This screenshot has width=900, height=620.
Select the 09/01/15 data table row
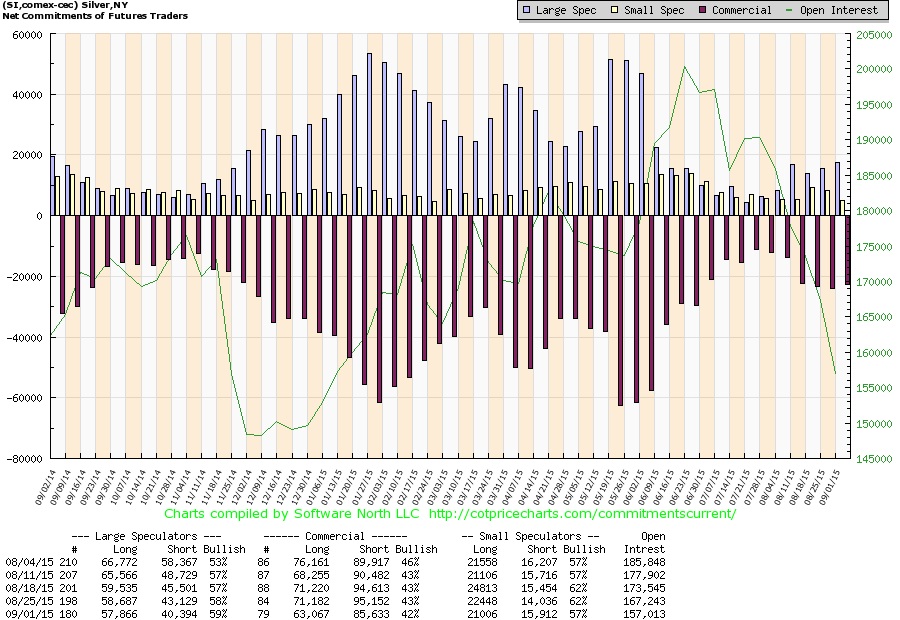335,614
